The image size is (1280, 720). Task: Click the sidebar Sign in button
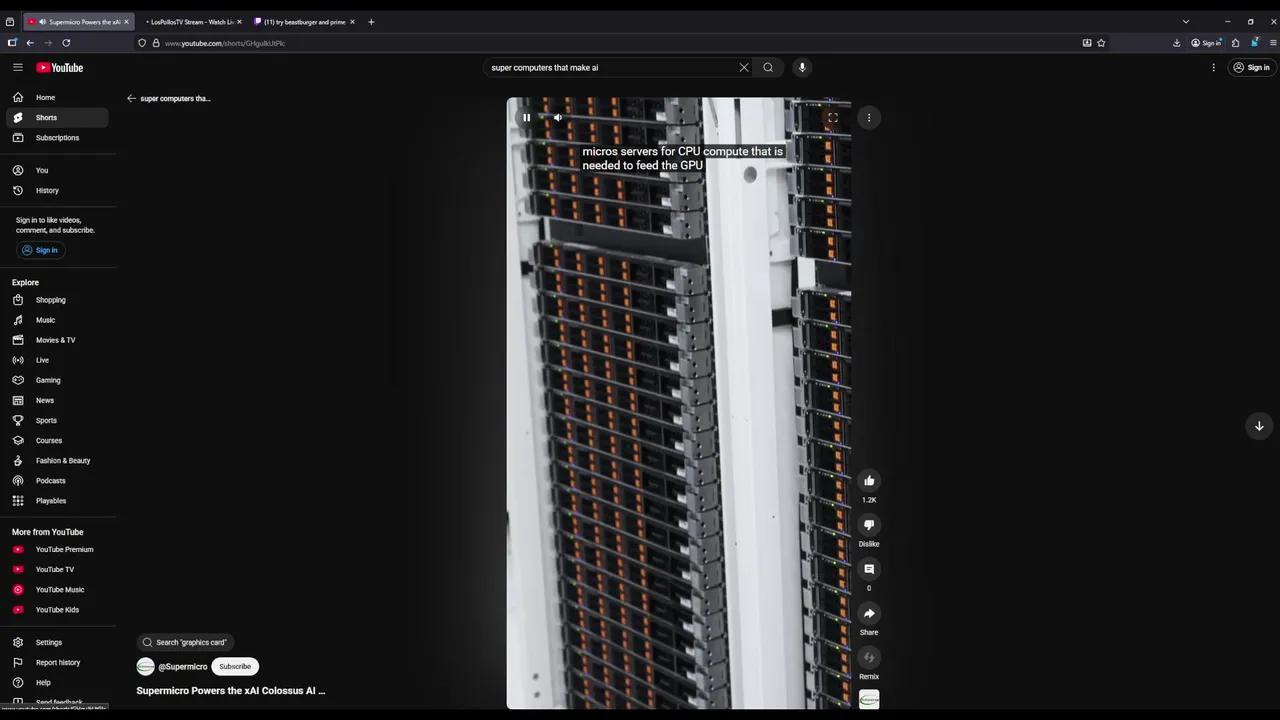(40, 250)
